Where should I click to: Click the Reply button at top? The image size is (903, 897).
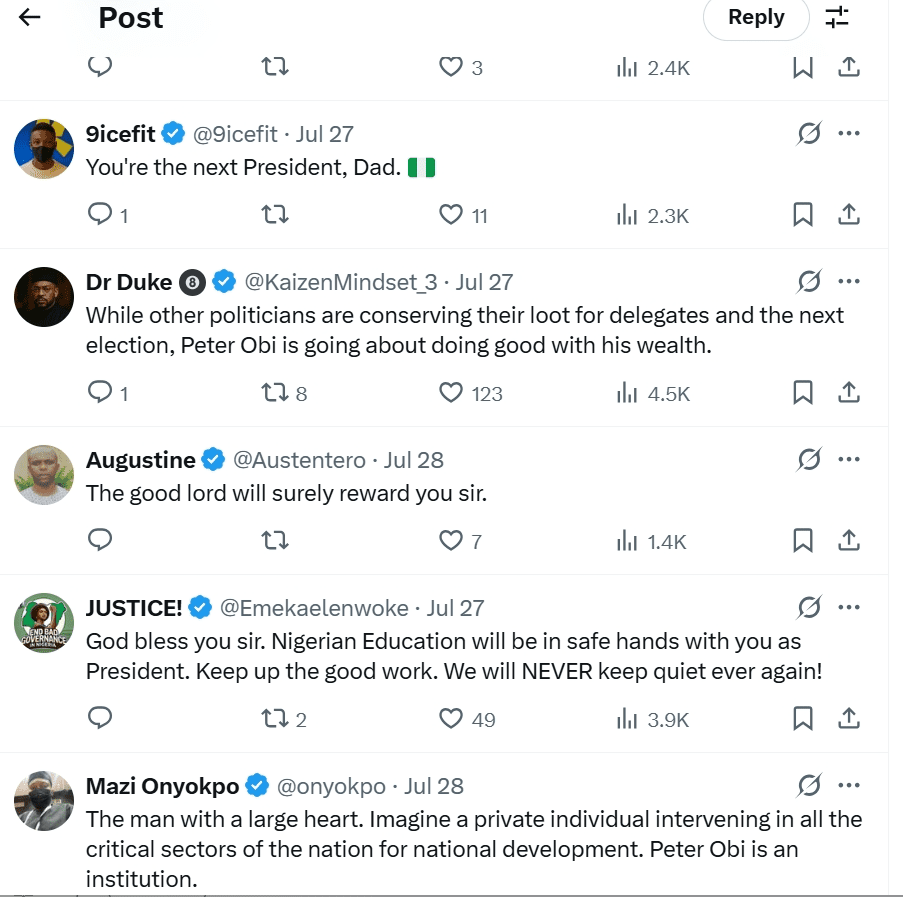756,17
